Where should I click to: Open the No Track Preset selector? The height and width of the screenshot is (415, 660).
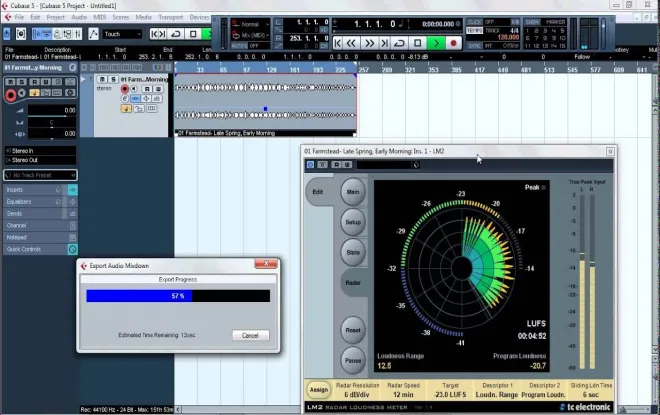(40, 175)
